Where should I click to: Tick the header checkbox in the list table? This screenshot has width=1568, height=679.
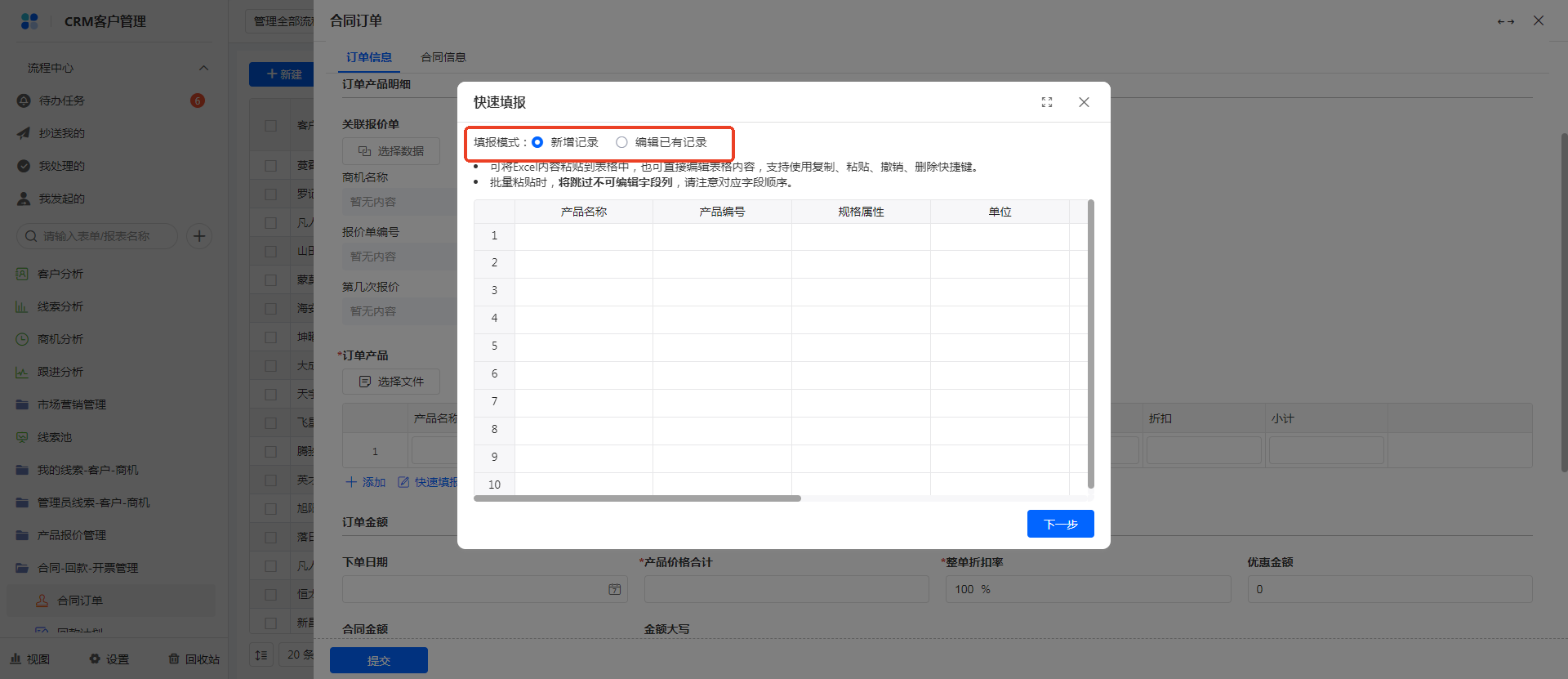pyautogui.click(x=270, y=126)
